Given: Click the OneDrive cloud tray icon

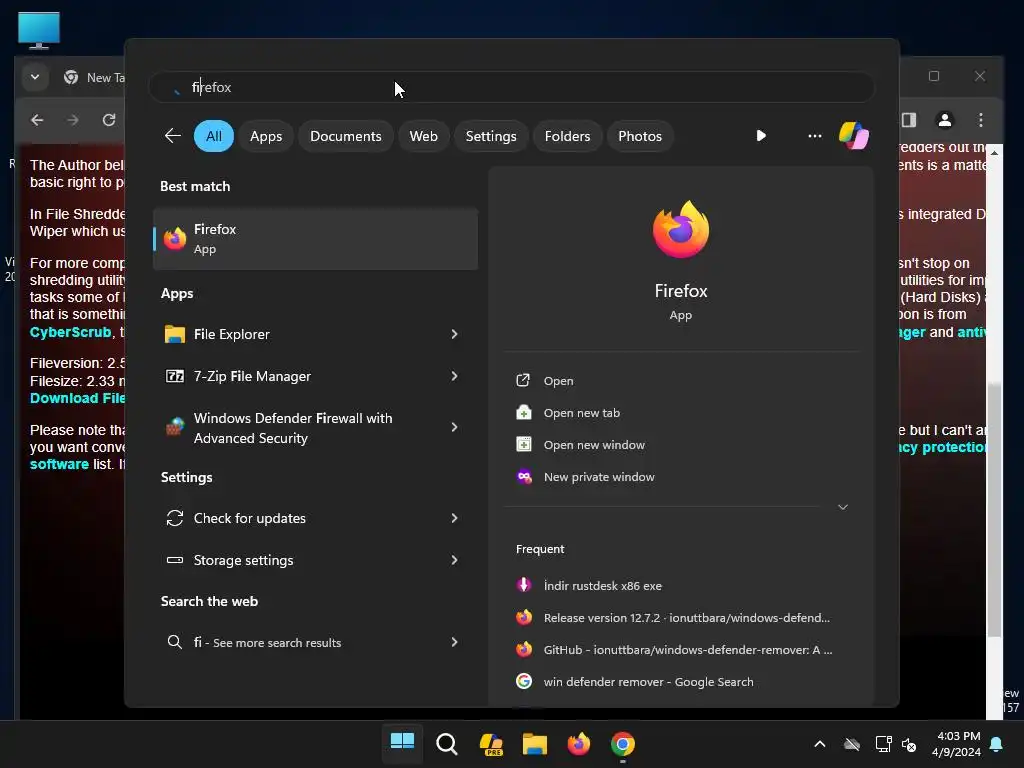Looking at the screenshot, I should click(x=852, y=744).
